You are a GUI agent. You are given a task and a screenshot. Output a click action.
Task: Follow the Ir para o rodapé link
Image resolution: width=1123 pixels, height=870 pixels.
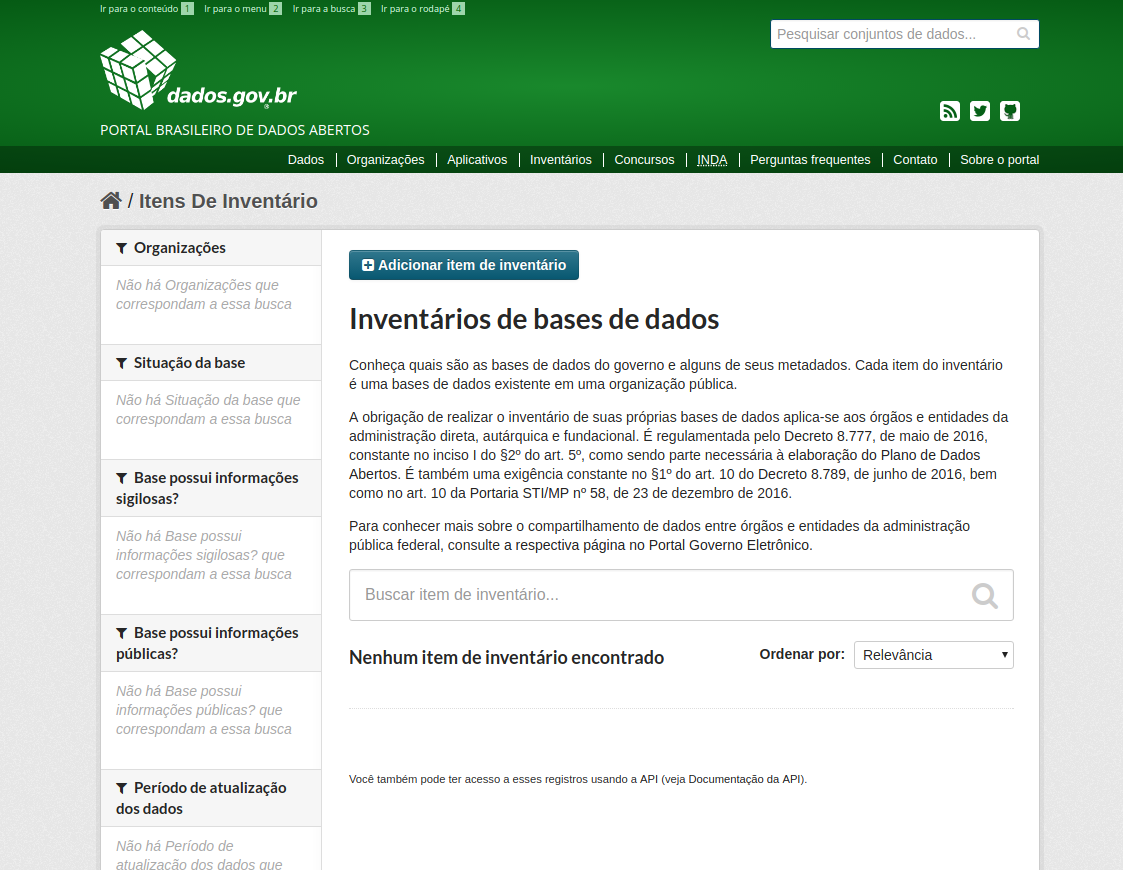(423, 9)
